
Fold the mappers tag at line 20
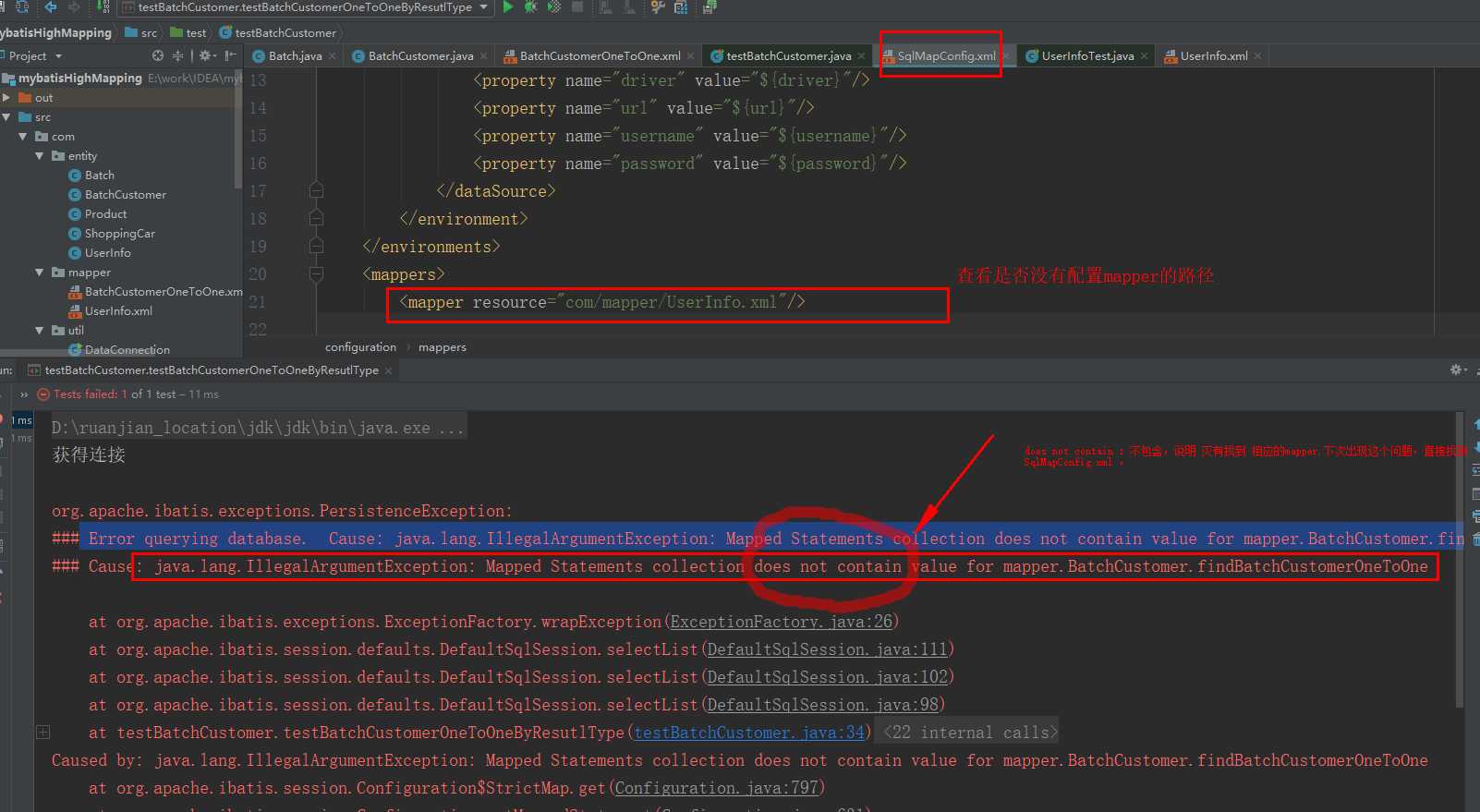pos(316,274)
